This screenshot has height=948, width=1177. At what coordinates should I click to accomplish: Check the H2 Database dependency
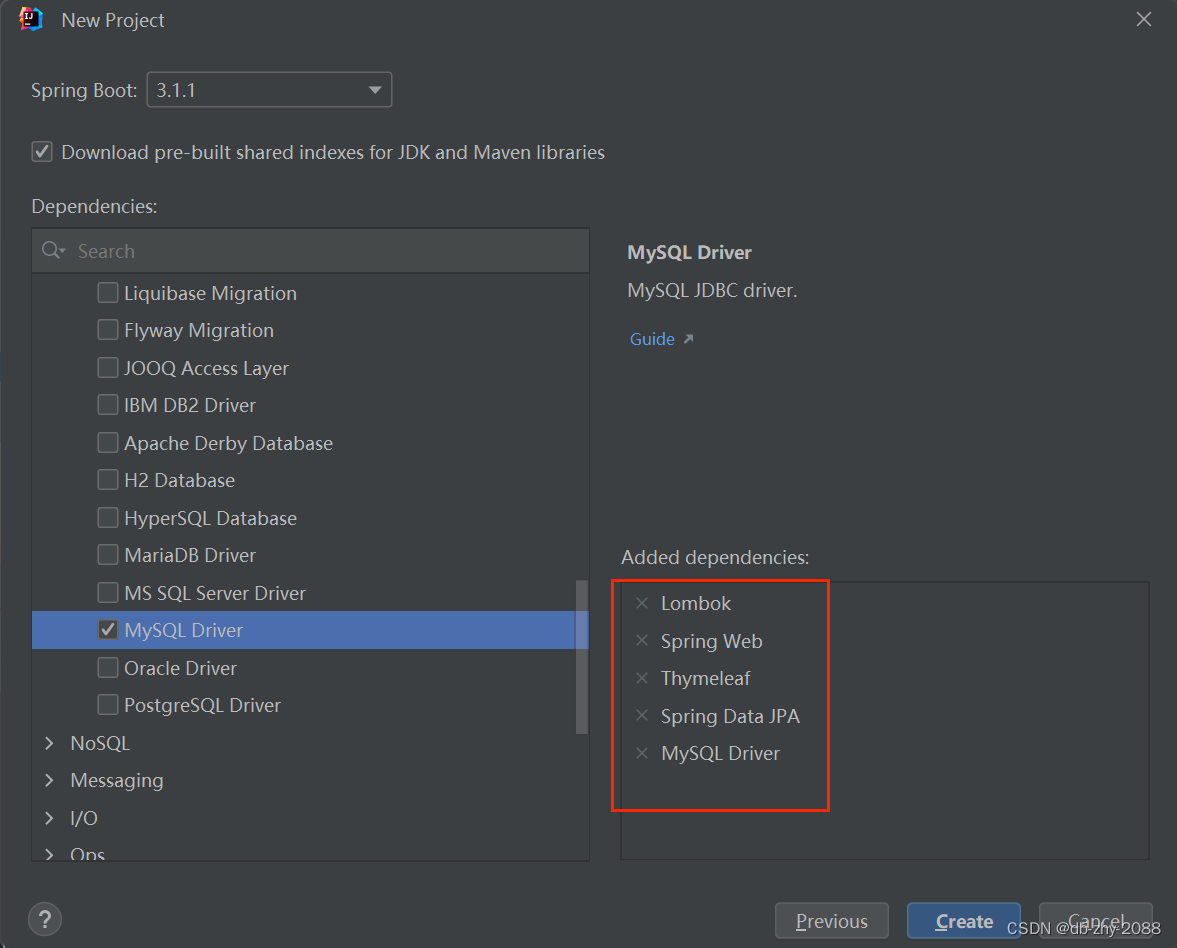click(108, 479)
